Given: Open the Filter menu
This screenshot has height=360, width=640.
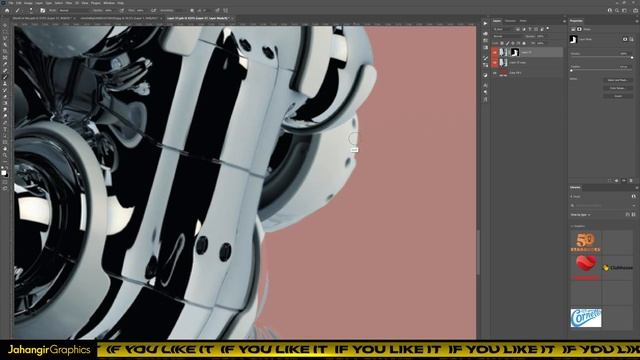Looking at the screenshot, I should tap(69, 2).
